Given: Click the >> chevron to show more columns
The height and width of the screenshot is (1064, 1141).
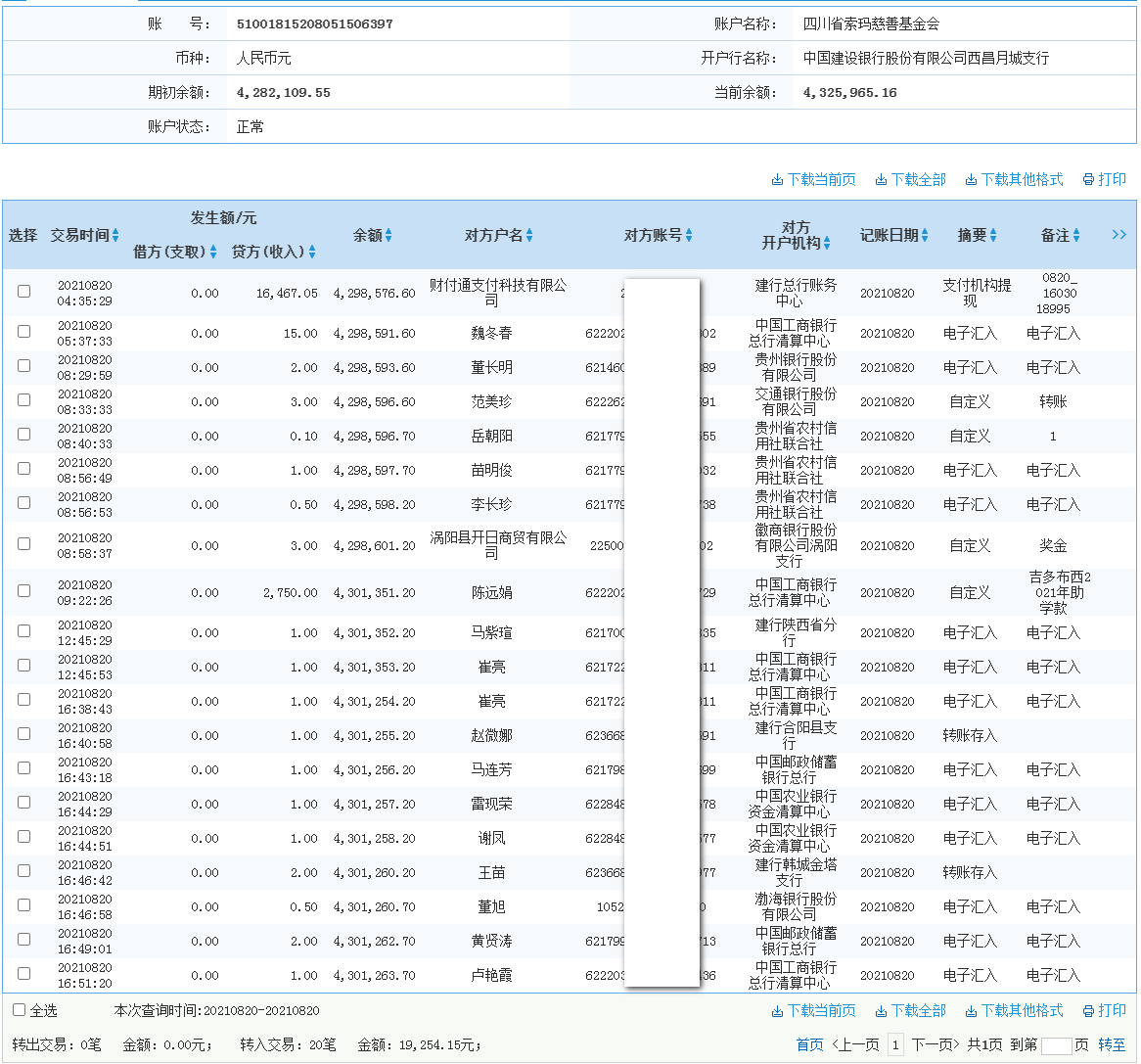Looking at the screenshot, I should 1118,235.
